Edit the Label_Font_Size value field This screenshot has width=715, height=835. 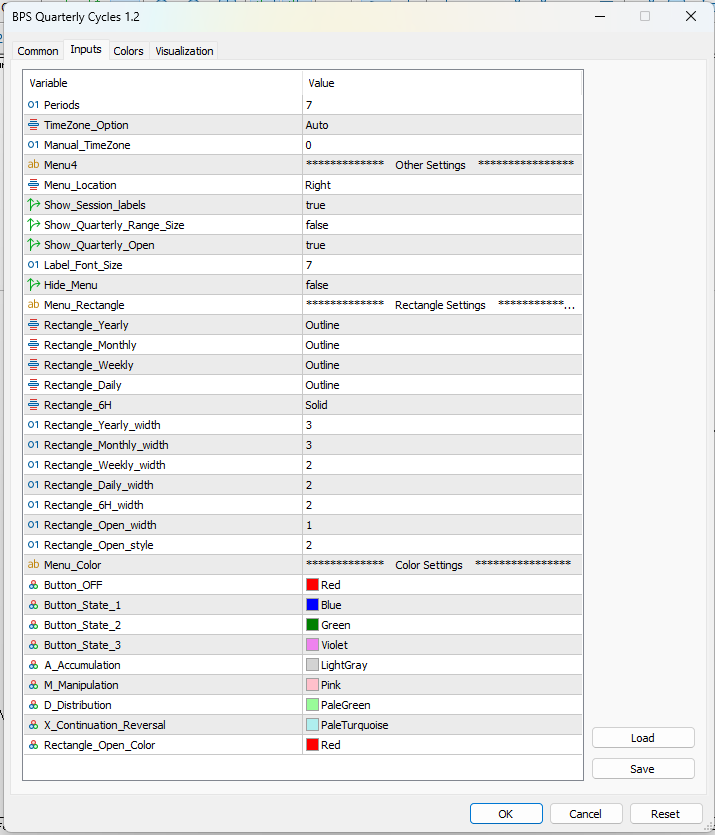pos(440,265)
